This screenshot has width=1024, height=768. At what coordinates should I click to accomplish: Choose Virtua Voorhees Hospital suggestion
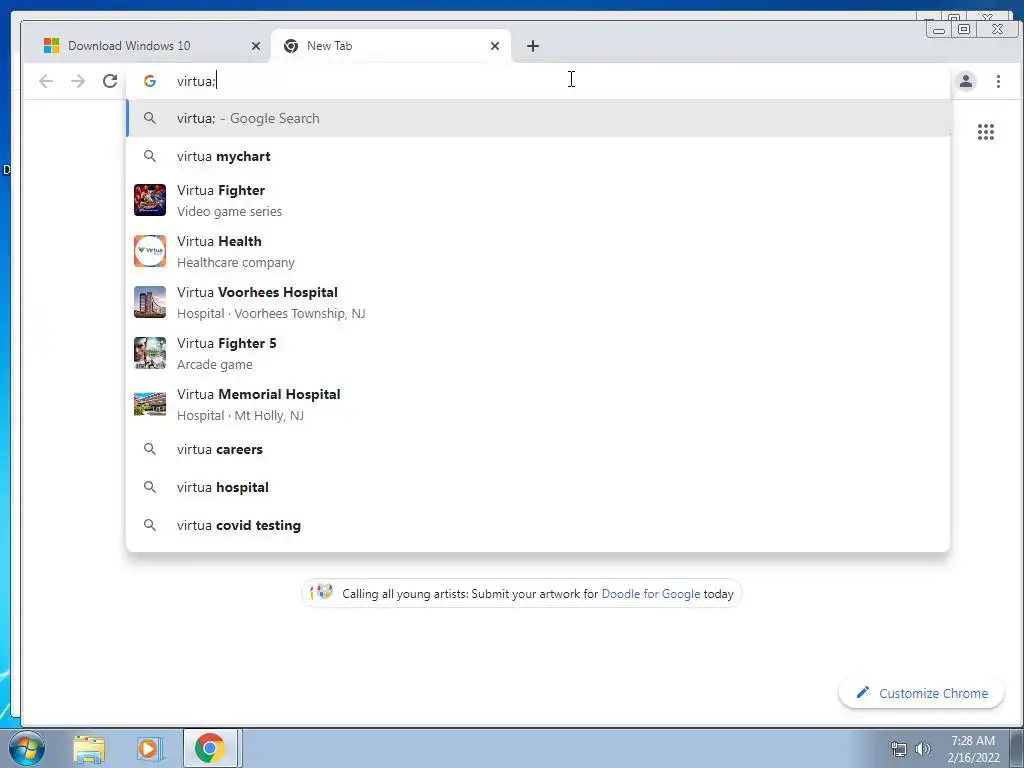pyautogui.click(x=538, y=302)
